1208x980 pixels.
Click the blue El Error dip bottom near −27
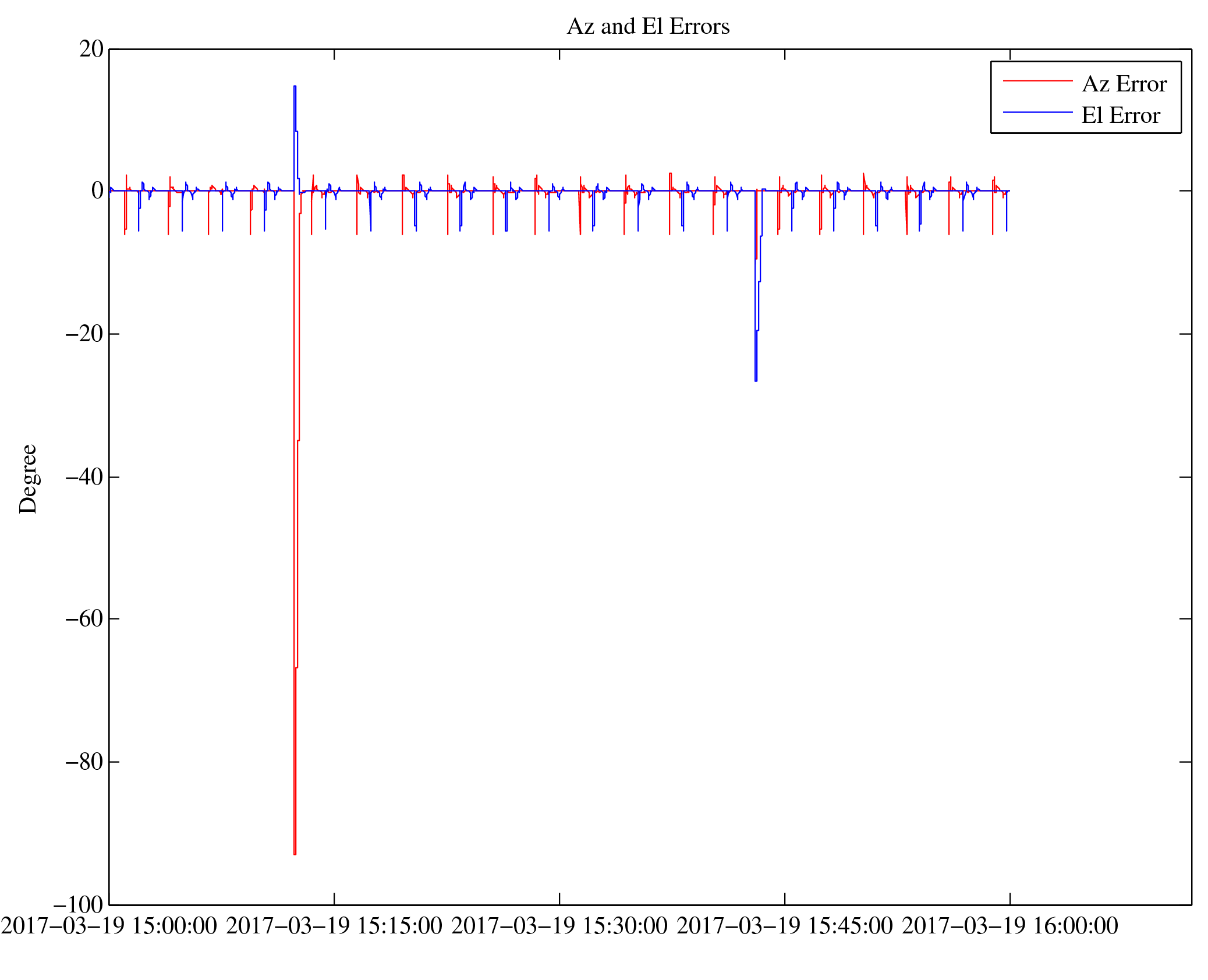pos(756,380)
